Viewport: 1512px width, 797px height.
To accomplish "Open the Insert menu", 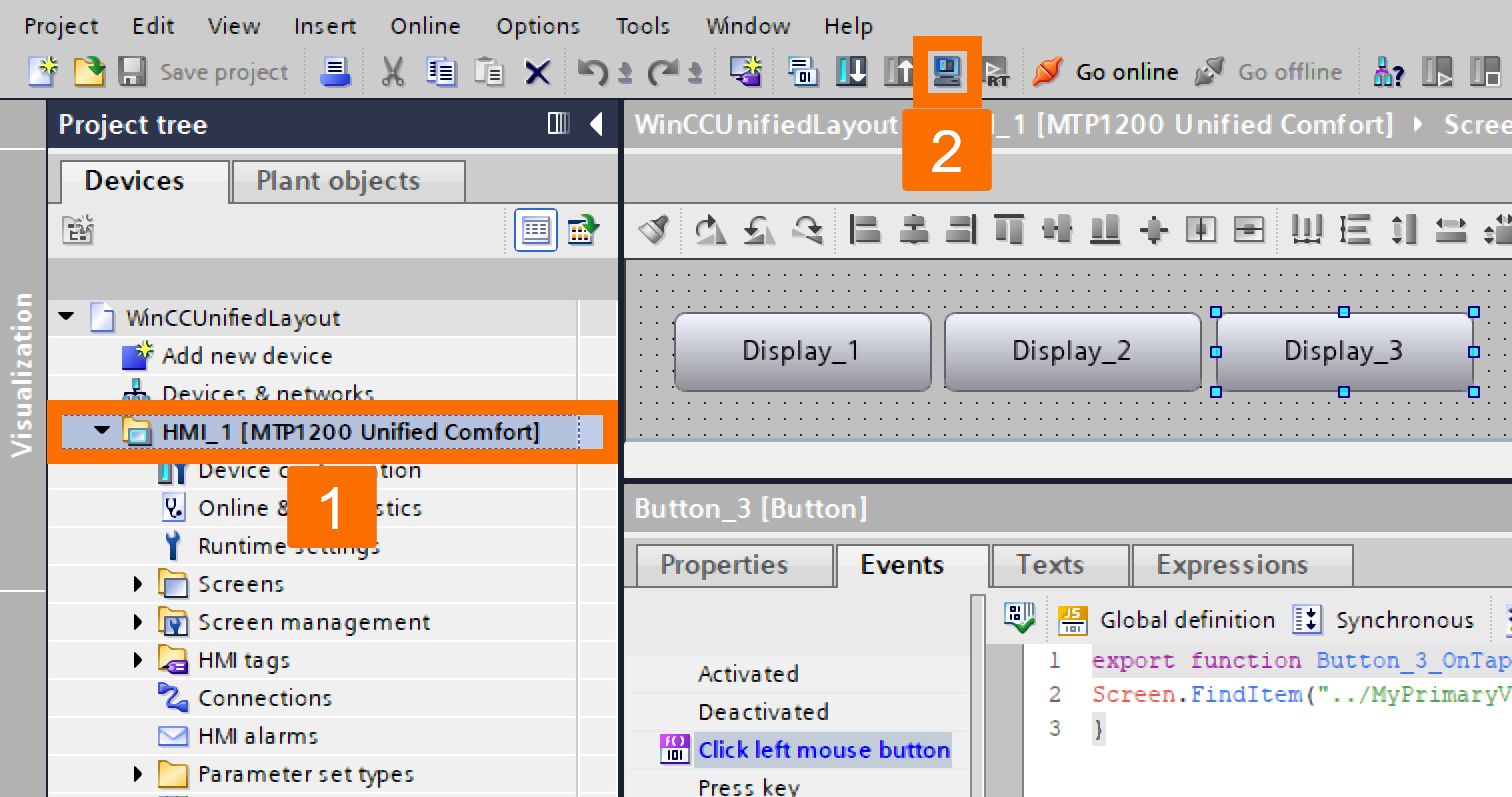I will click(x=325, y=26).
